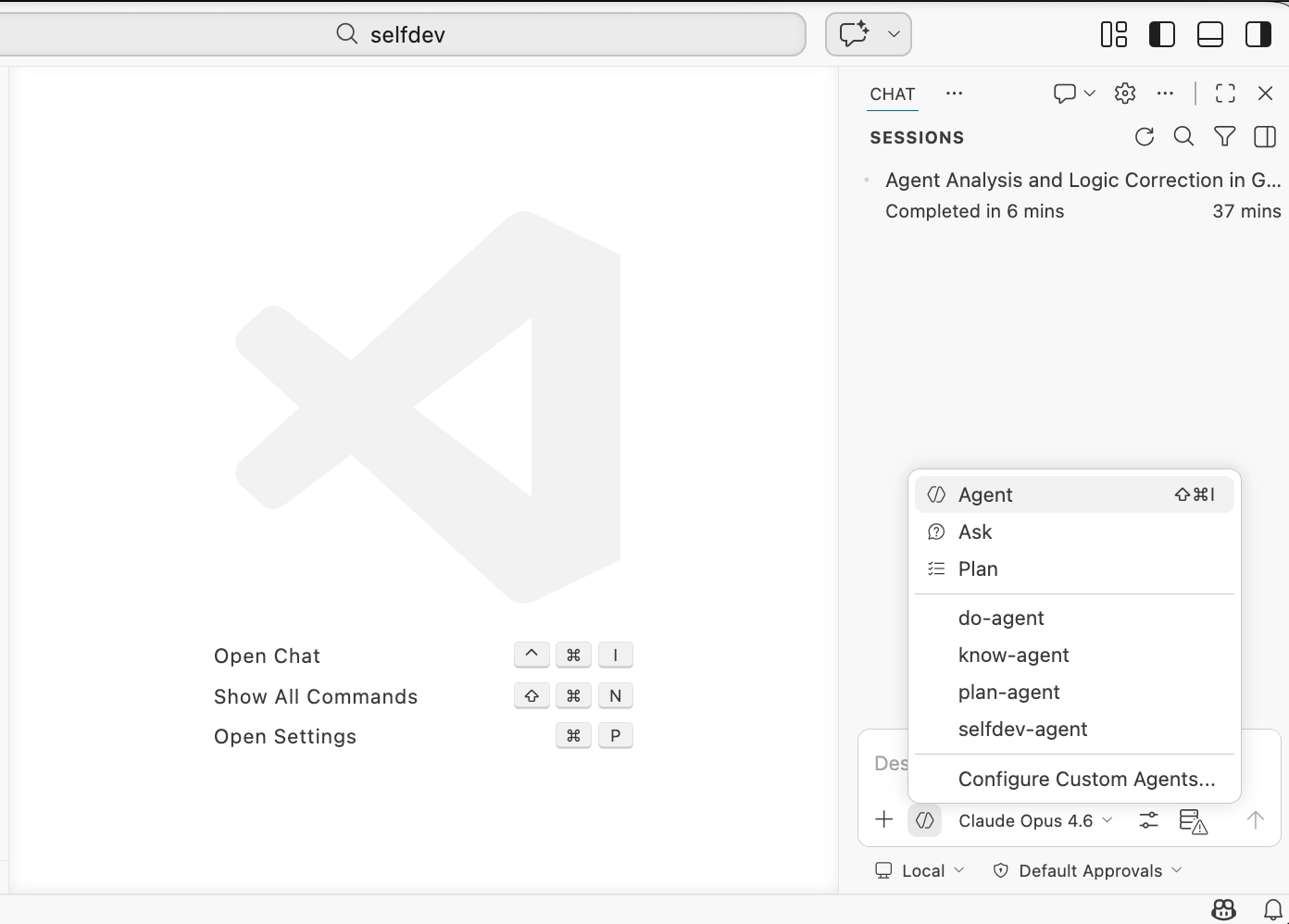Click Configure Custom Agents option
This screenshot has width=1289, height=924.
[x=1086, y=779]
